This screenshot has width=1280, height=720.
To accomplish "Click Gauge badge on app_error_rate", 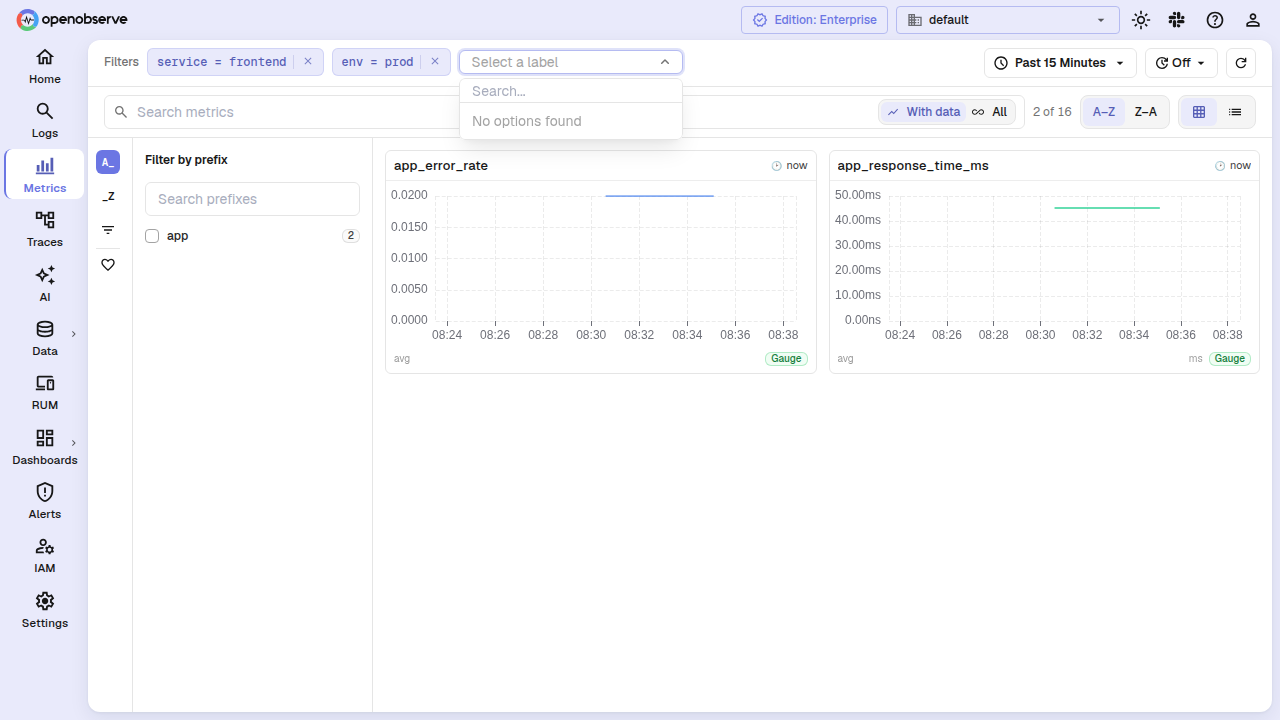I will [x=787, y=358].
